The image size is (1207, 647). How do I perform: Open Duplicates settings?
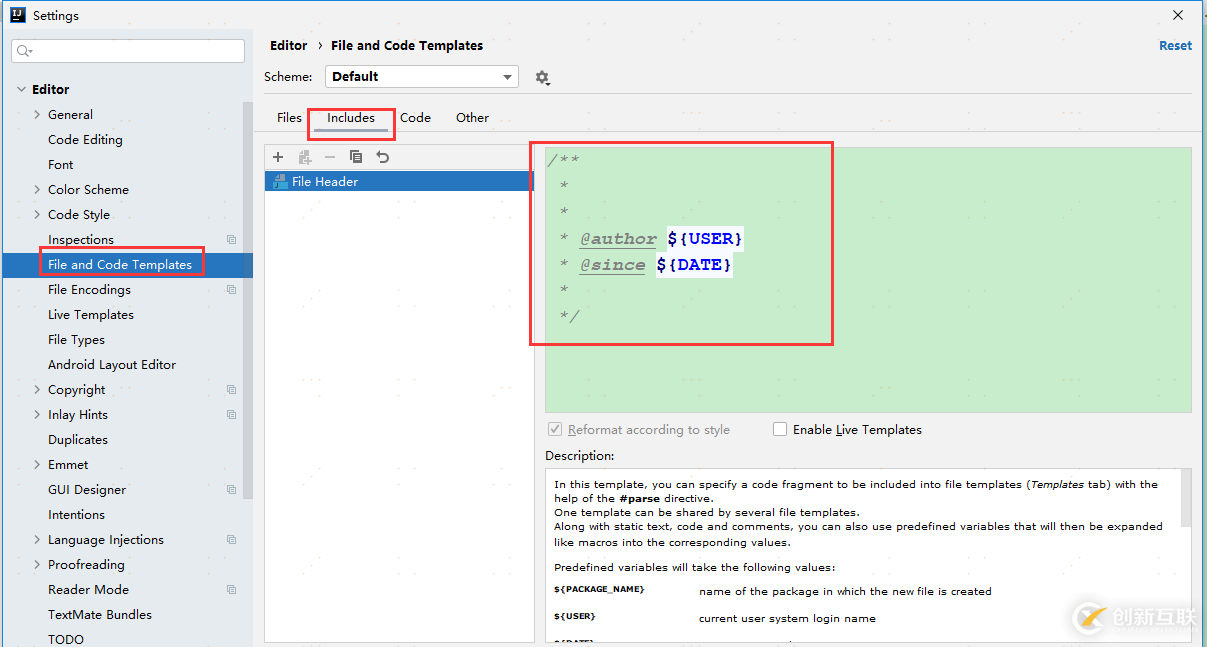(x=78, y=440)
